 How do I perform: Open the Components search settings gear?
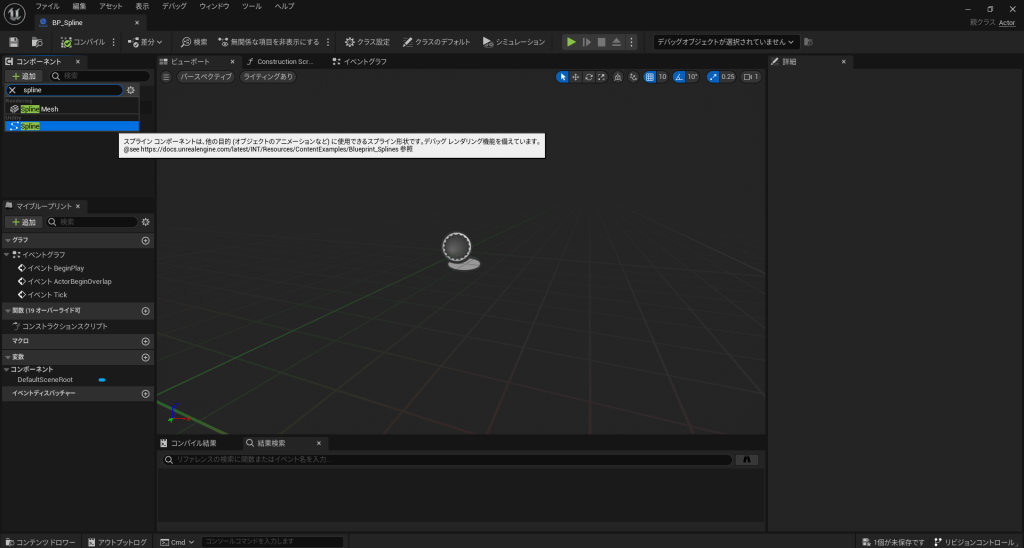pyautogui.click(x=130, y=90)
